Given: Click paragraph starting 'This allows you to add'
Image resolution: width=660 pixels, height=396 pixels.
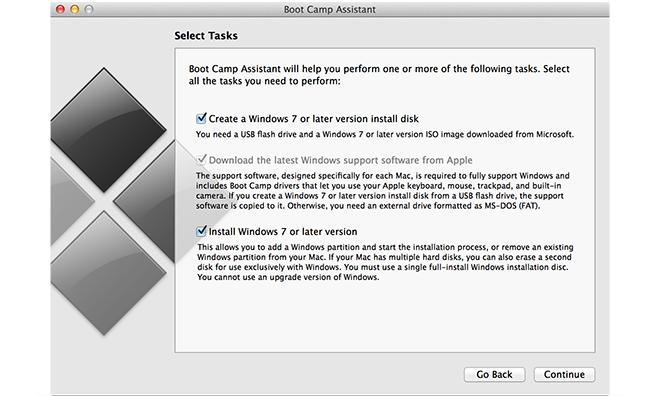Looking at the screenshot, I should (385, 262).
